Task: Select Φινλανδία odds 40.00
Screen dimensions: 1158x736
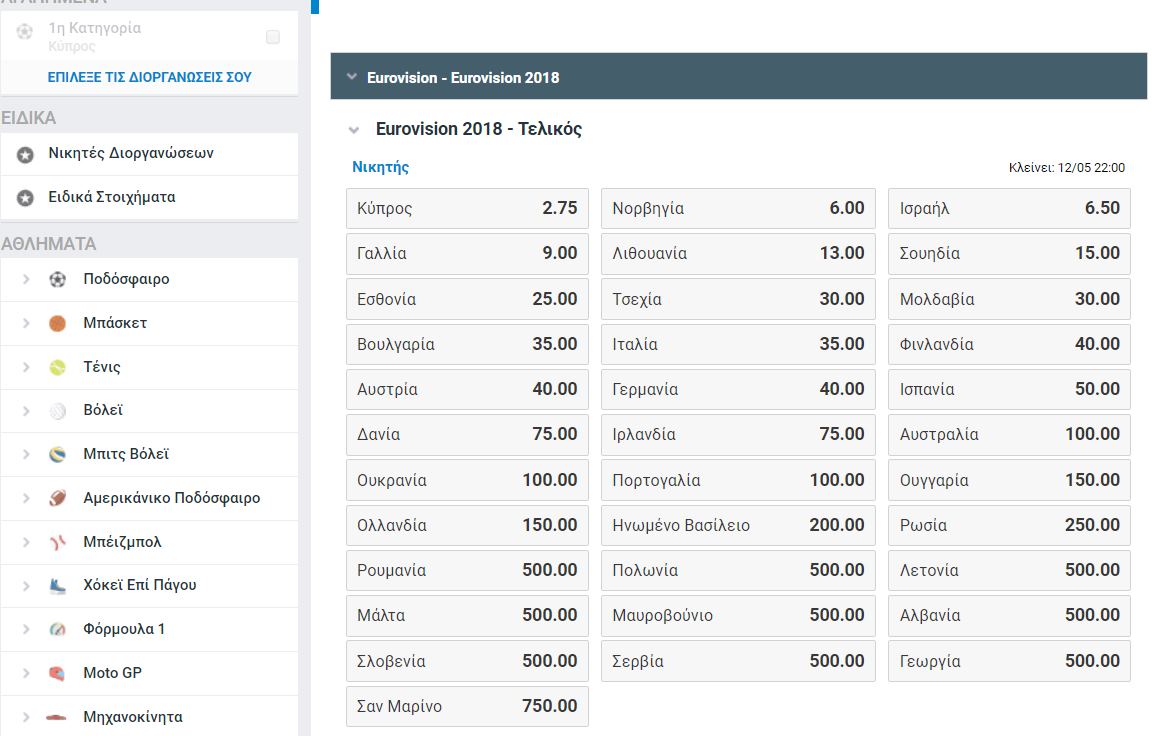Action: click(x=1009, y=344)
